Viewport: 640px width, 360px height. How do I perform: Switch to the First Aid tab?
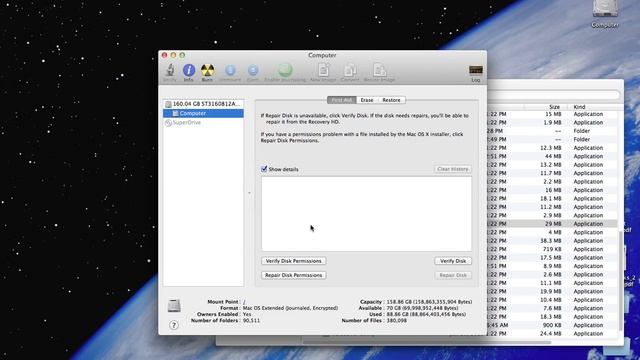click(342, 100)
